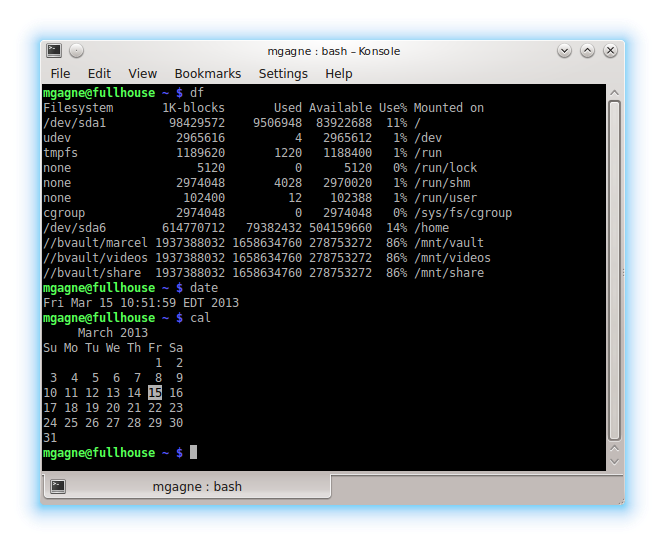The image size is (665, 545).
Task: Click the Konsole terminal icon in title bar
Action: coord(54,50)
